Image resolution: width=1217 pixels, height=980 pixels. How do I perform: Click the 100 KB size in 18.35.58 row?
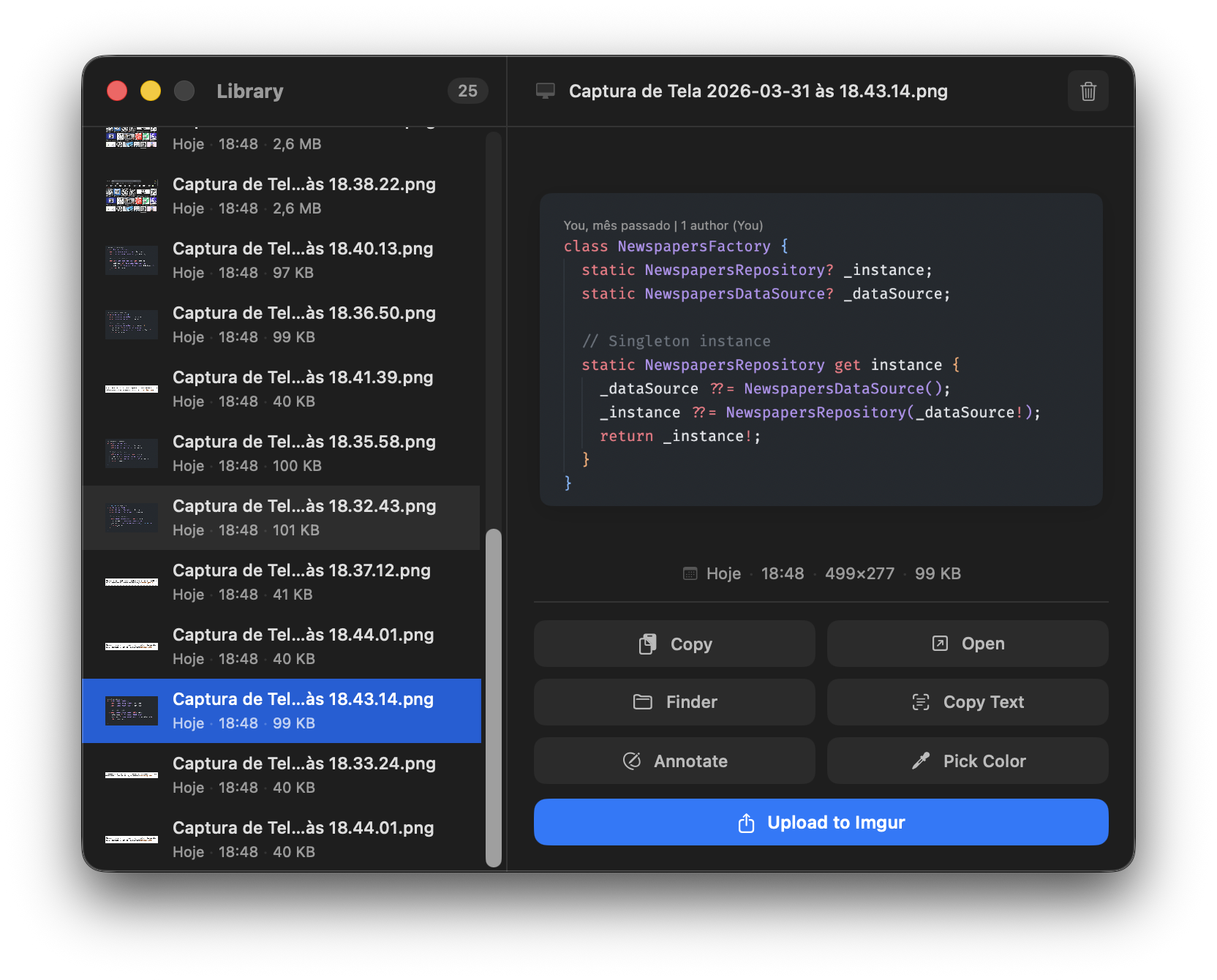click(x=297, y=466)
